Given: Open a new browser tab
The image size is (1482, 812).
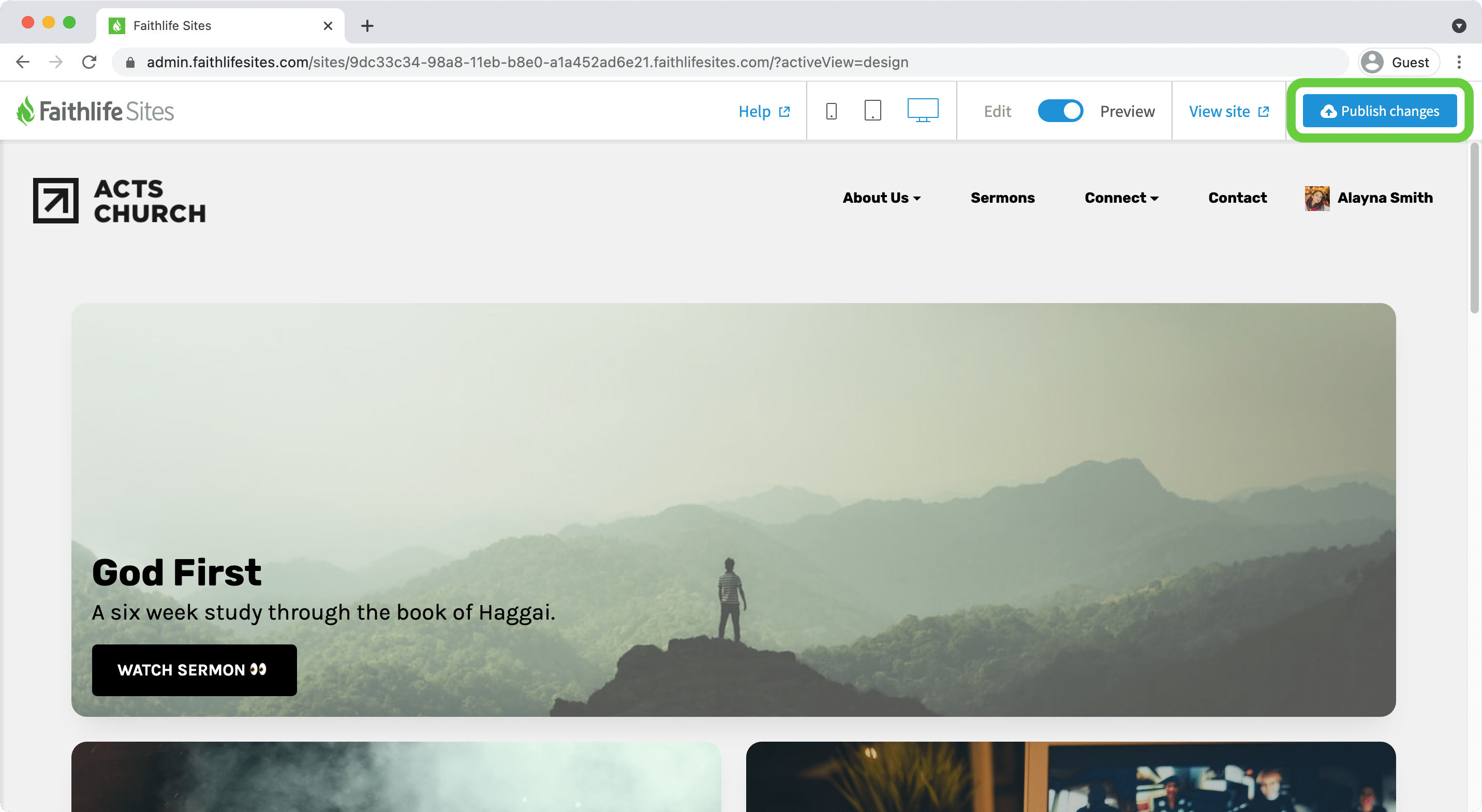Looking at the screenshot, I should (367, 26).
